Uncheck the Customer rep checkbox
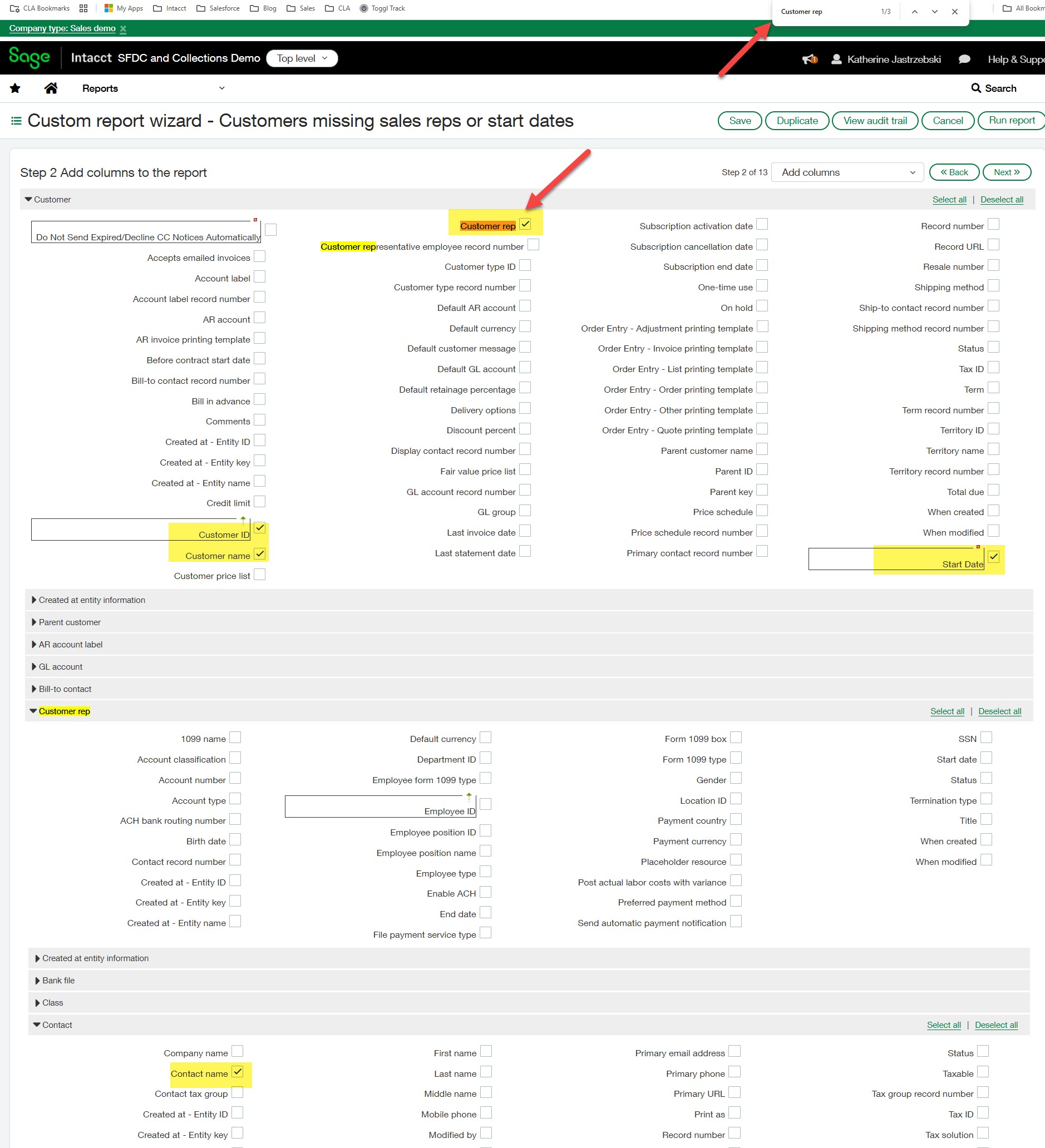Image resolution: width=1045 pixels, height=1148 pixels. (x=525, y=224)
